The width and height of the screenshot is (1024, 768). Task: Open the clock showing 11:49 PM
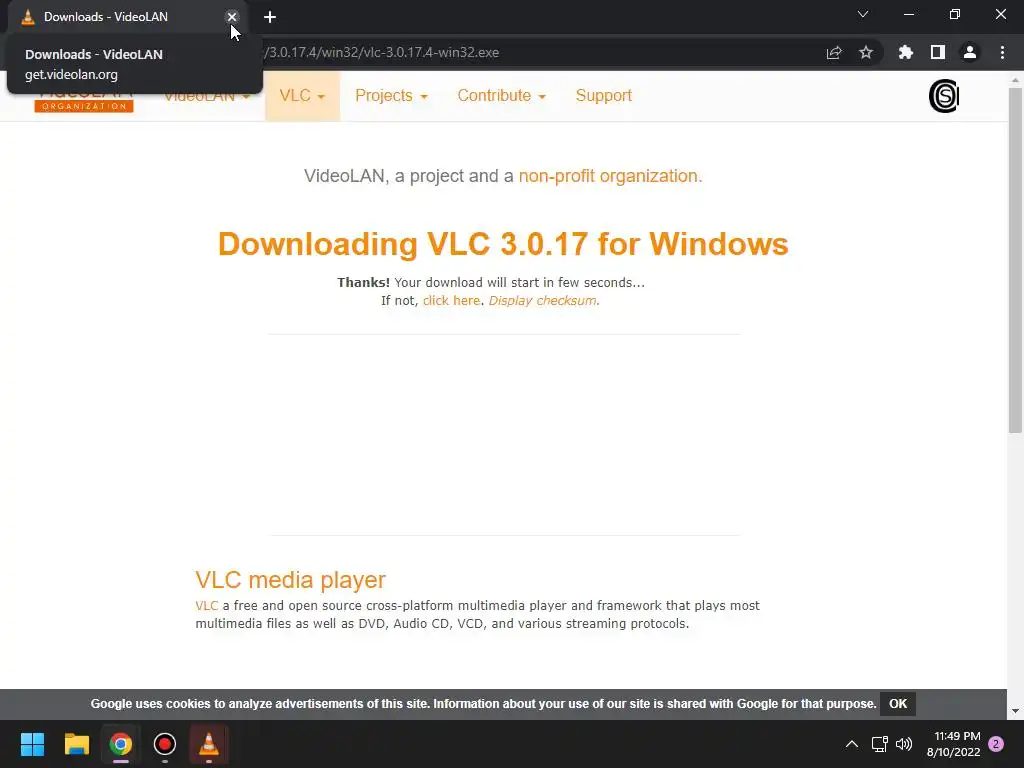click(x=953, y=744)
